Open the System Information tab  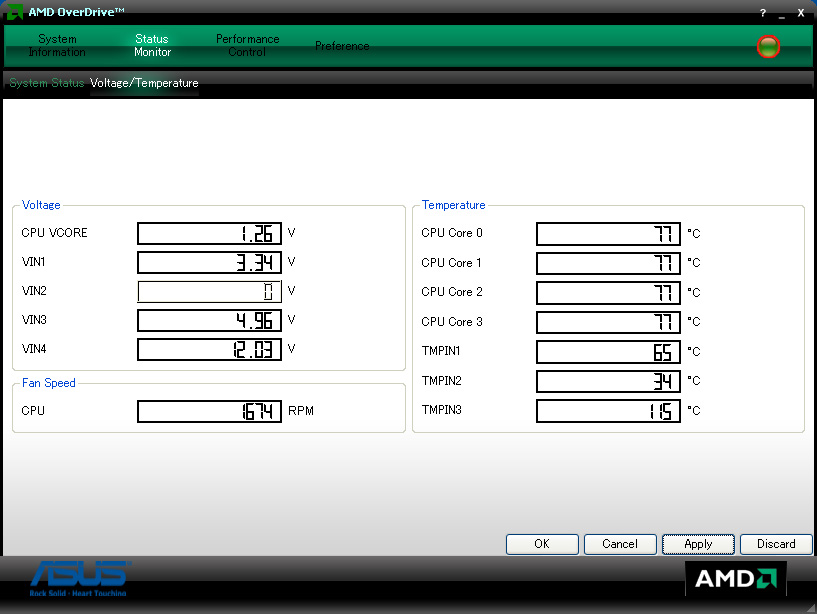click(57, 46)
